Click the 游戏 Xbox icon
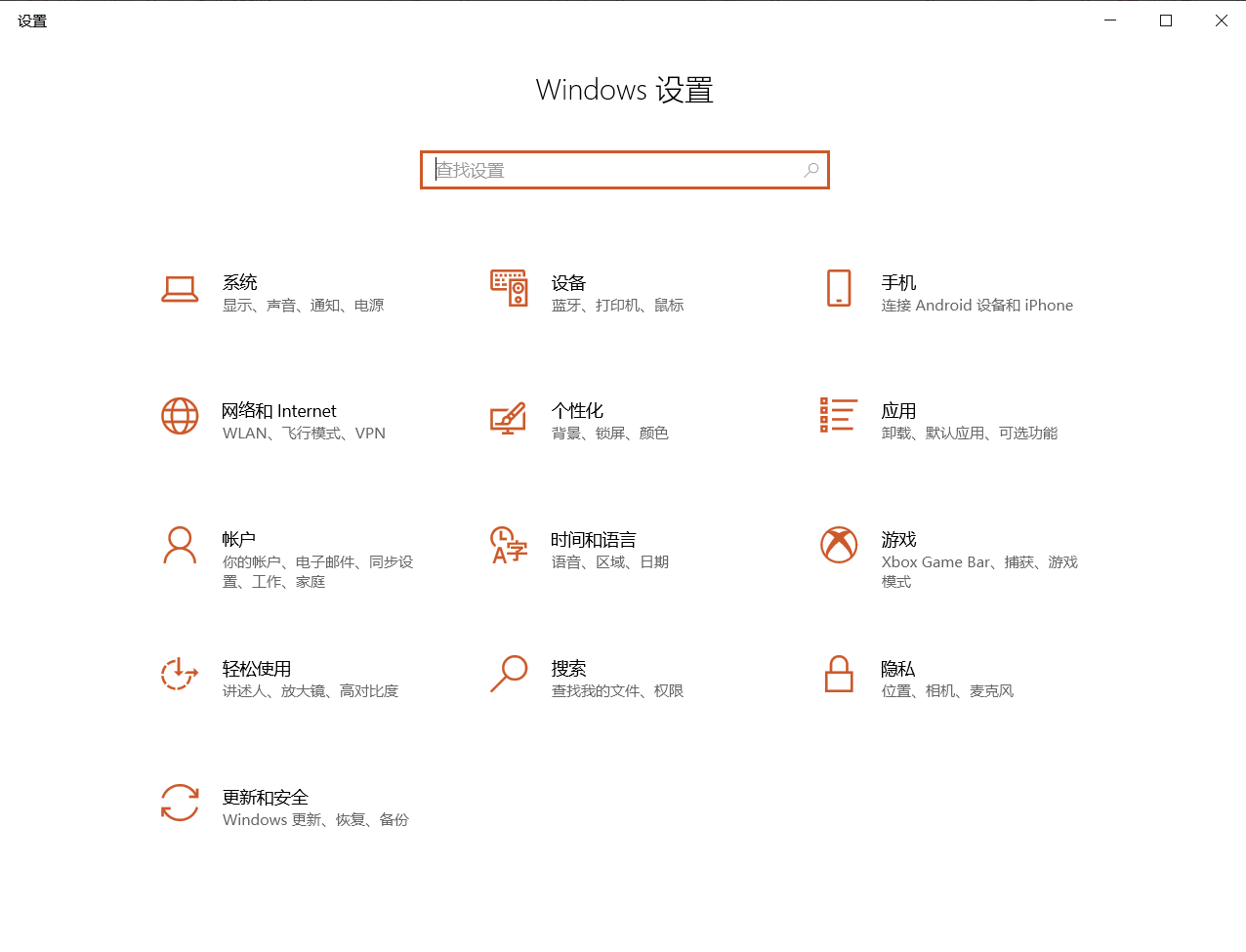The width and height of the screenshot is (1246, 952). (x=839, y=545)
